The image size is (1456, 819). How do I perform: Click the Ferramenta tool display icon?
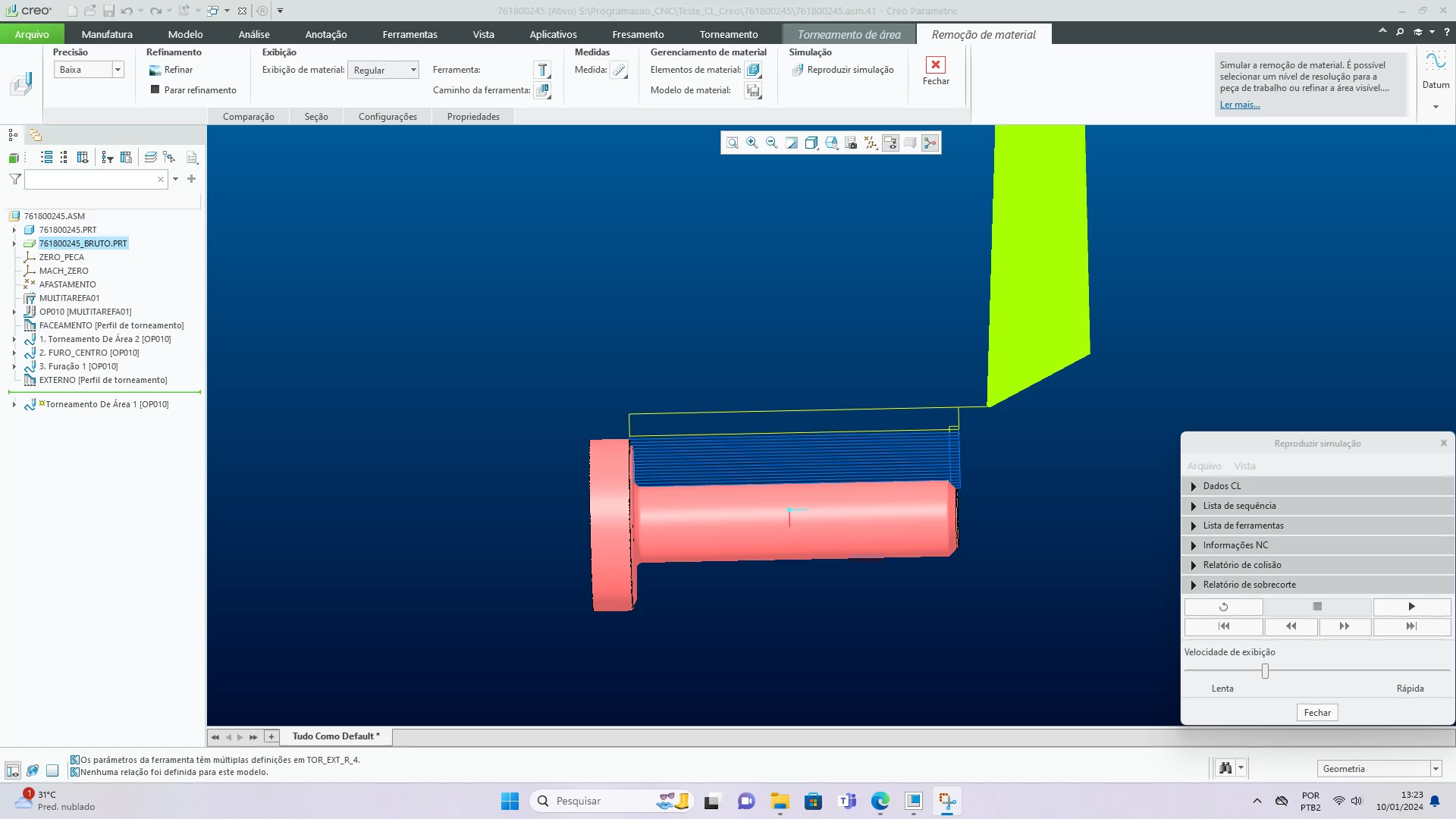click(542, 70)
